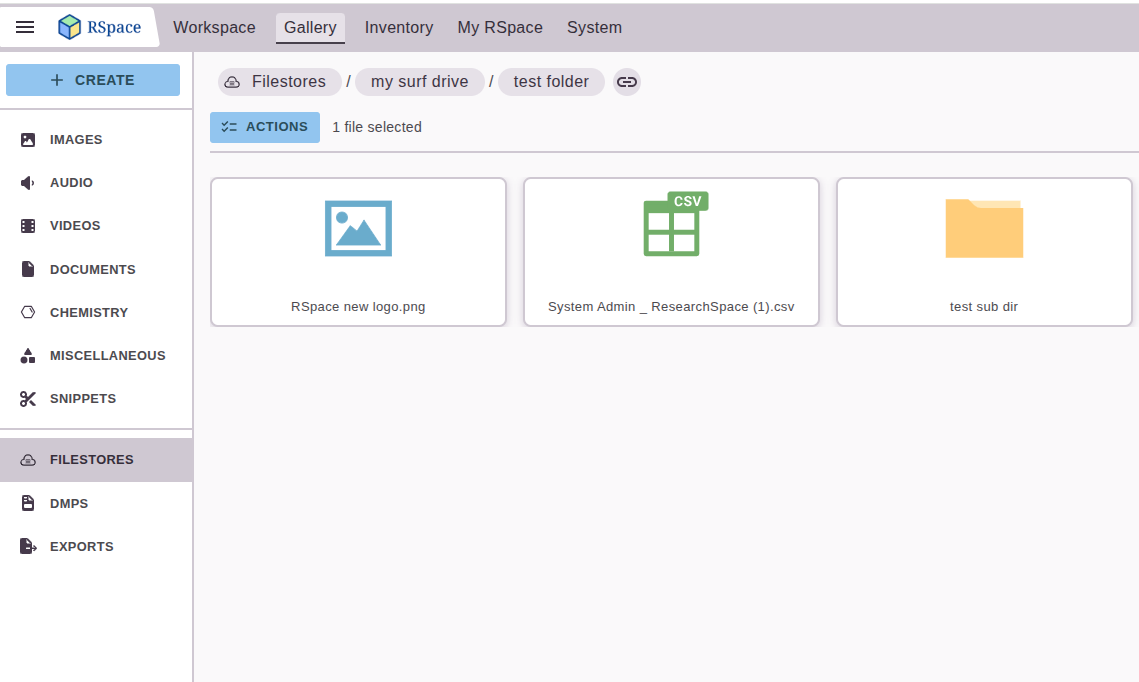
Task: Copy link with the chain icon
Action: (627, 82)
